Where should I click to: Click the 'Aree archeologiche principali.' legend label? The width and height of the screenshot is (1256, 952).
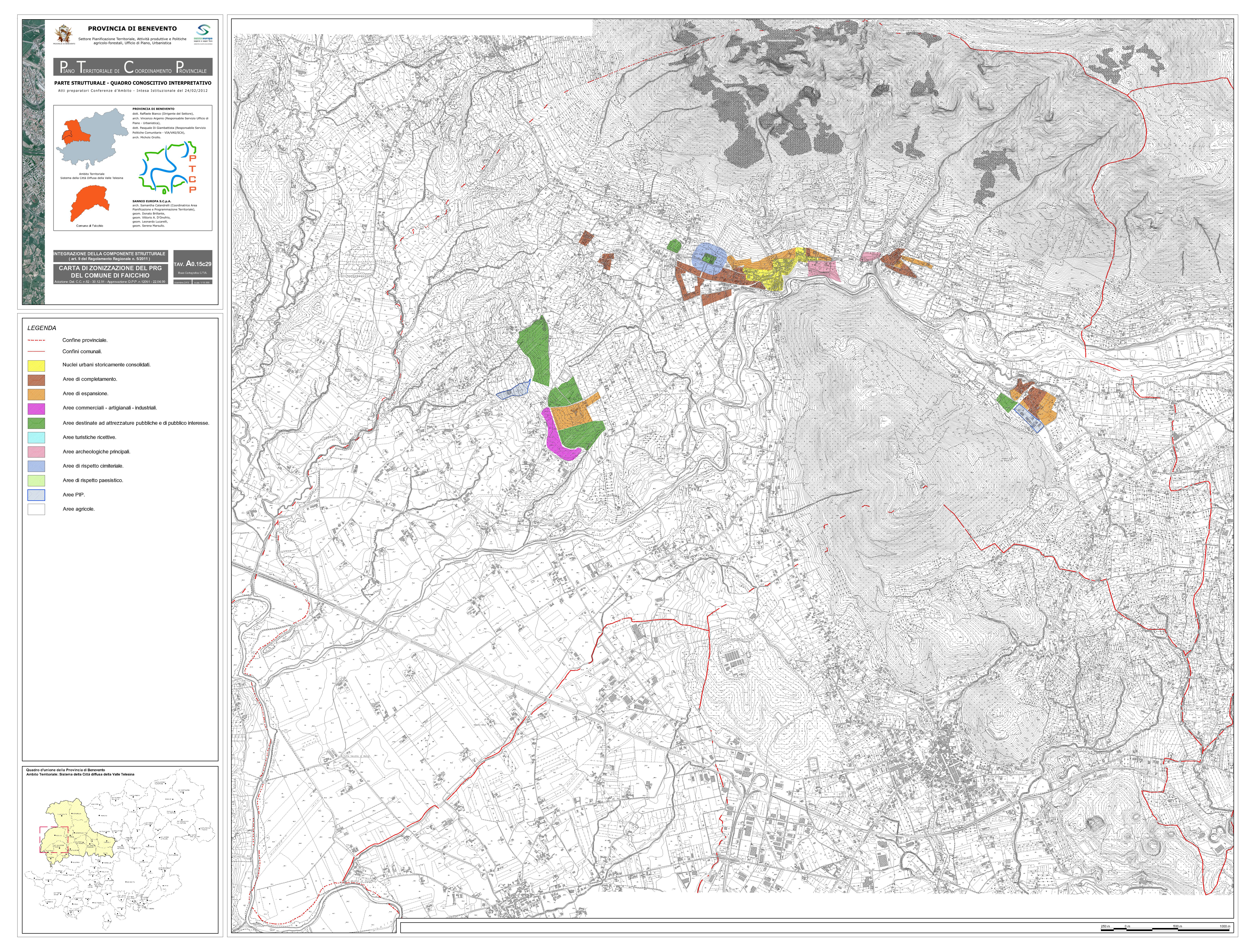[97, 452]
